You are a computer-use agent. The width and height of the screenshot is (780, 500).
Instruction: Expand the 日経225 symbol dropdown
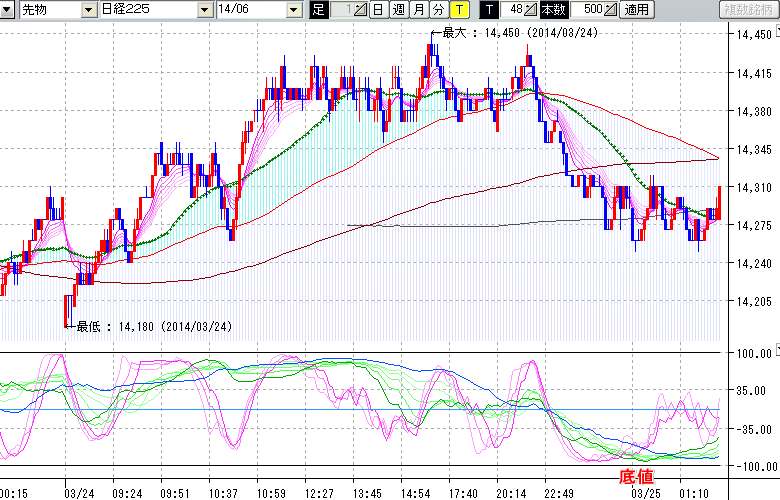coord(206,10)
